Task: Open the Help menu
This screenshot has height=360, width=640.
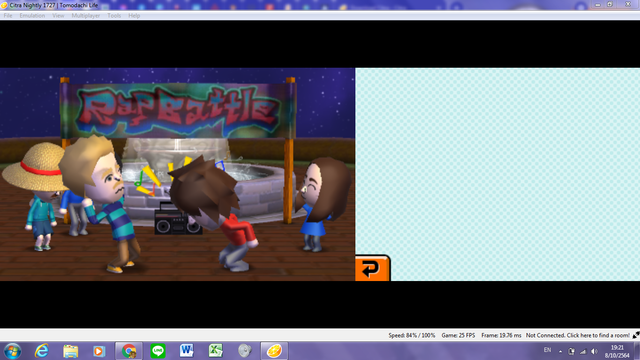Action: pyautogui.click(x=134, y=16)
